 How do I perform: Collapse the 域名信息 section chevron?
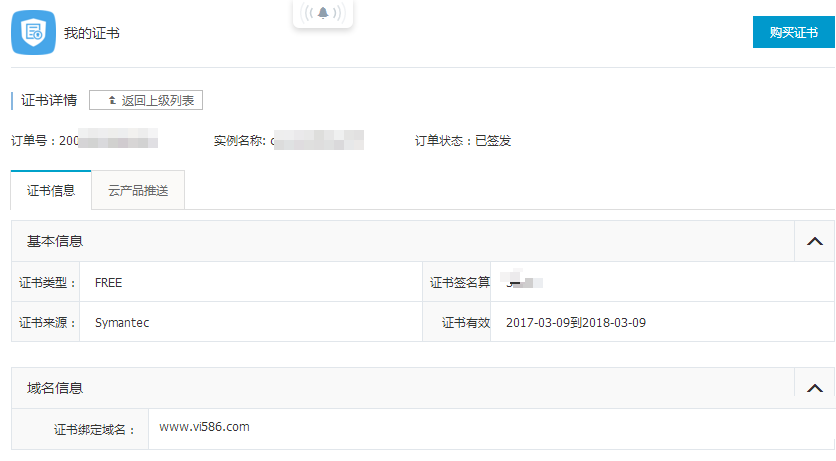click(814, 388)
